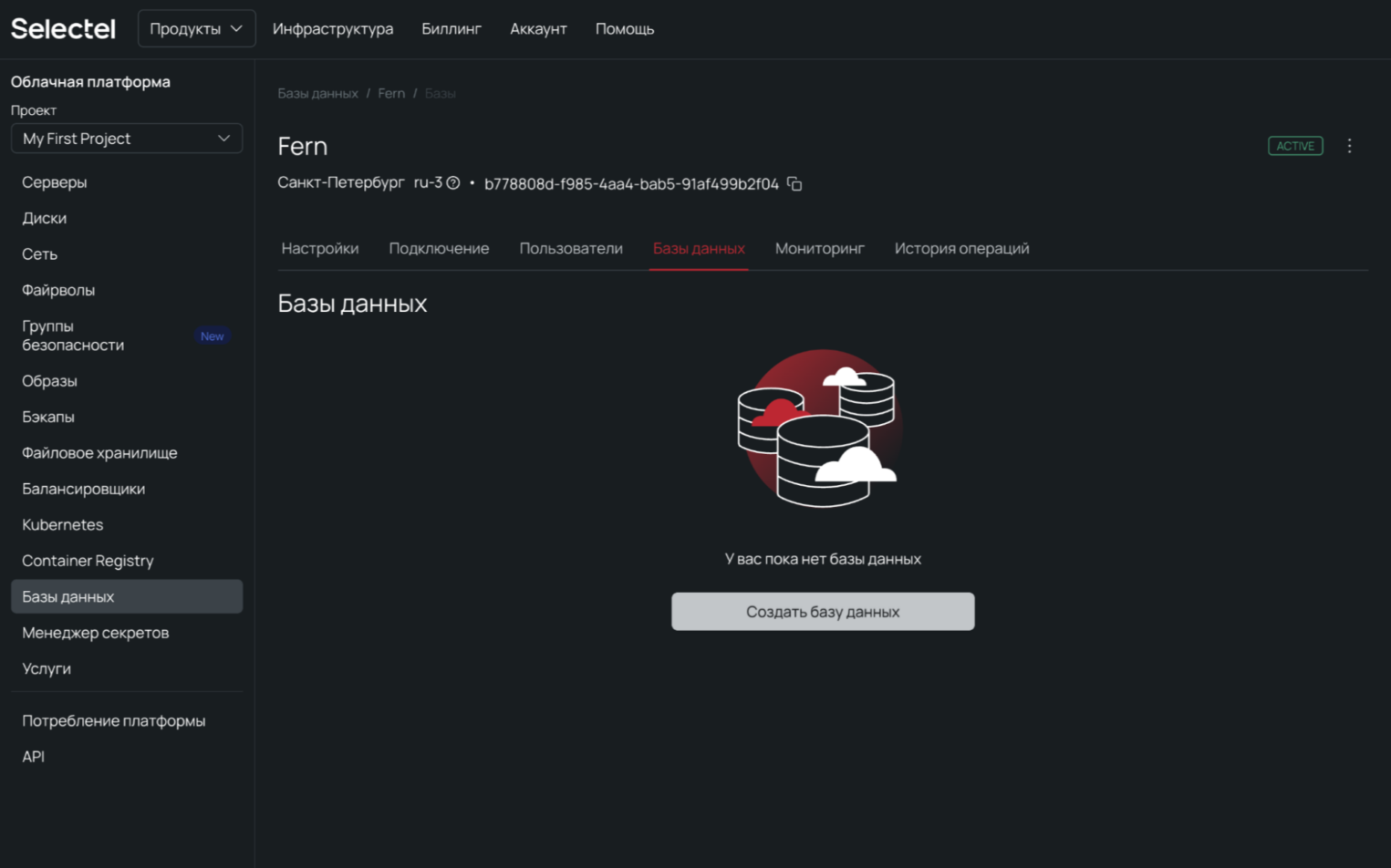The height and width of the screenshot is (868, 1391).
Task: Click the empty databases illustration
Action: [x=821, y=429]
